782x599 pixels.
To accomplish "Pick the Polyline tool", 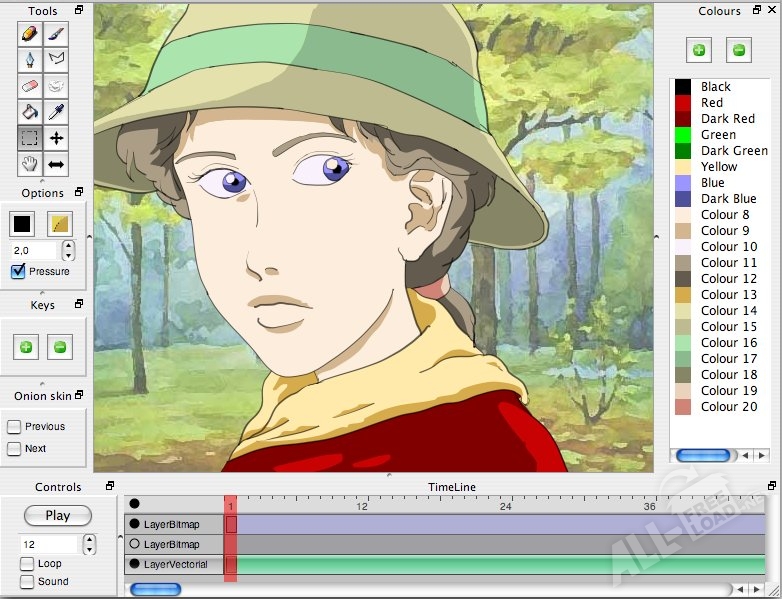I will tap(57, 60).
